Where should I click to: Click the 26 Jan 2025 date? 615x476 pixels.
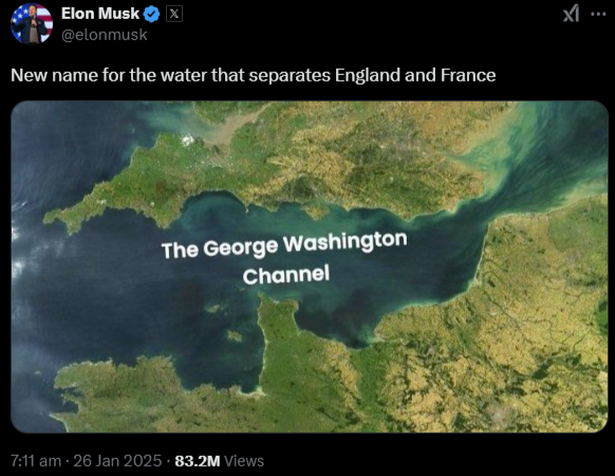pyautogui.click(x=117, y=461)
